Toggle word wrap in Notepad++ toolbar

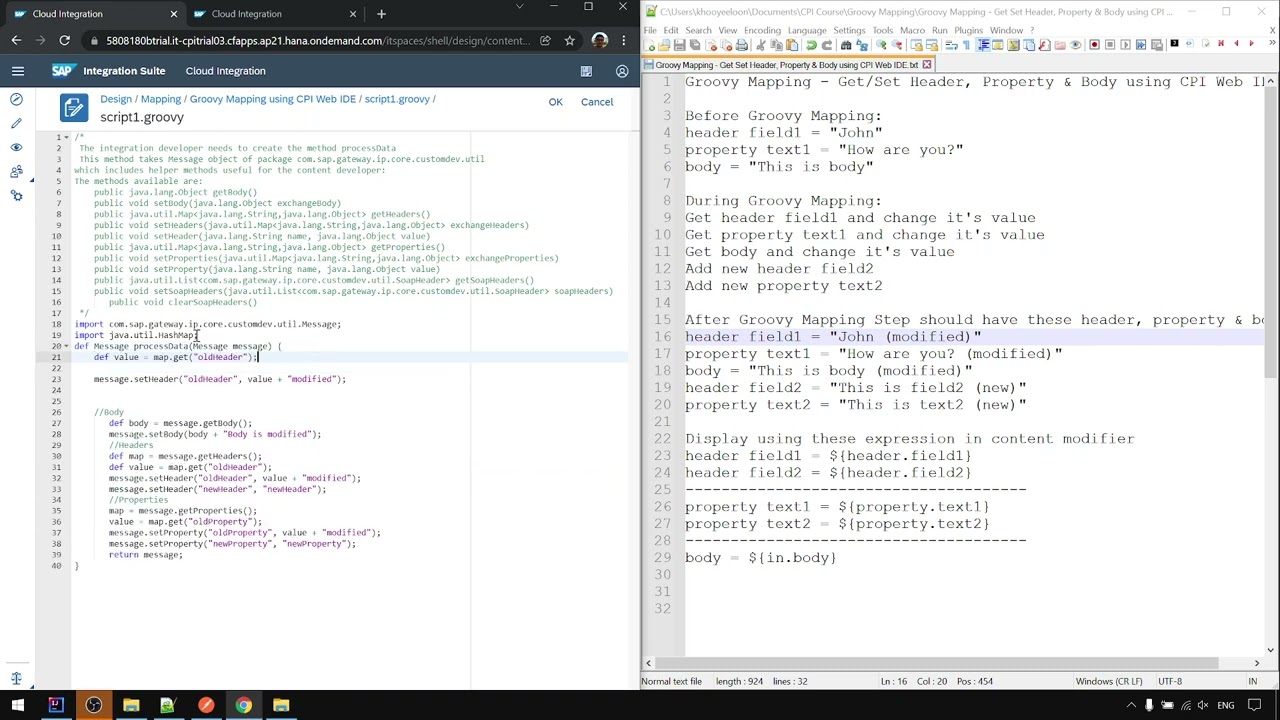pyautogui.click(x=951, y=45)
